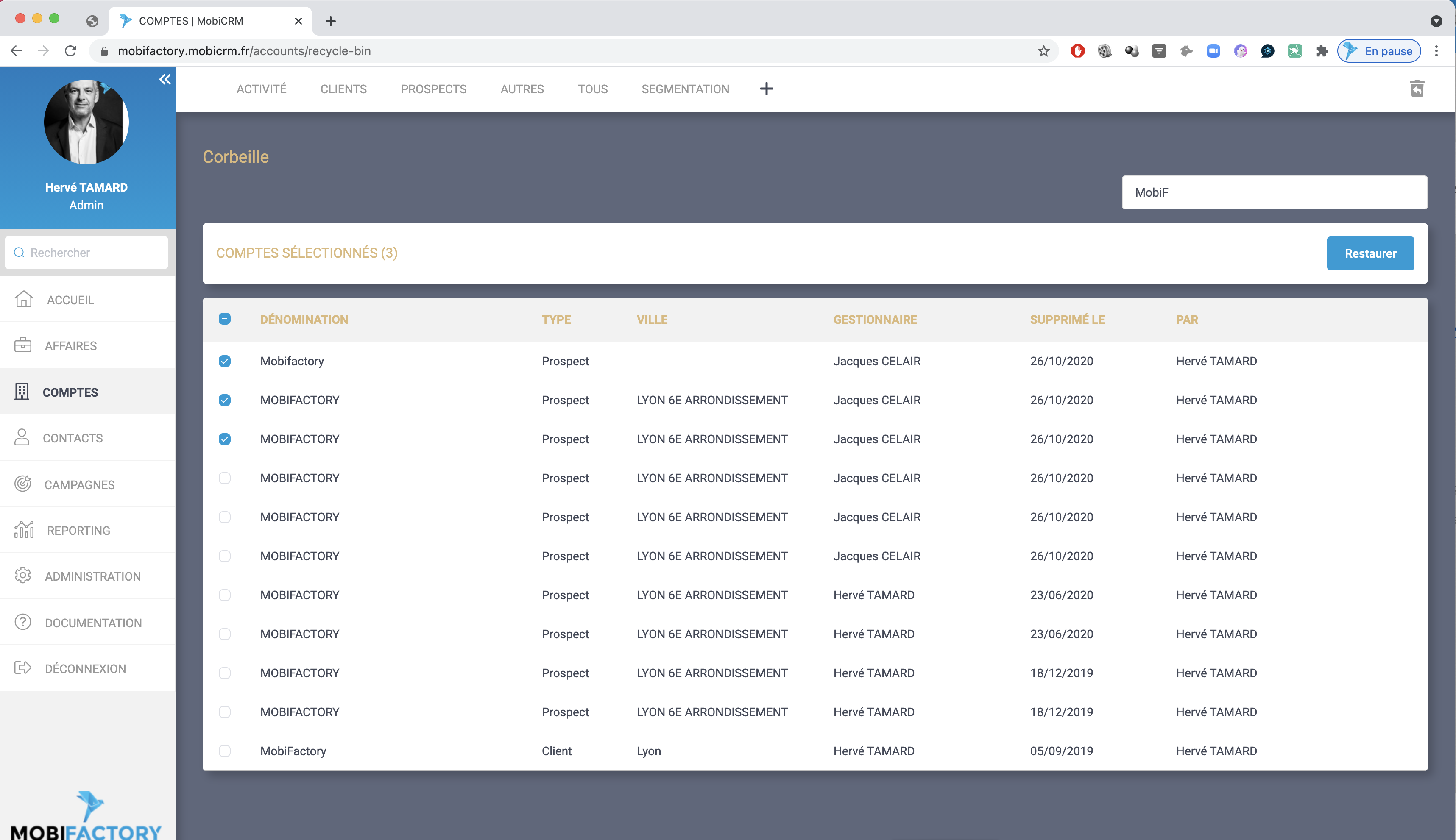This screenshot has height=840, width=1456.
Task: Sort by the SUPPRIMÉ LE column header
Action: [x=1067, y=320]
